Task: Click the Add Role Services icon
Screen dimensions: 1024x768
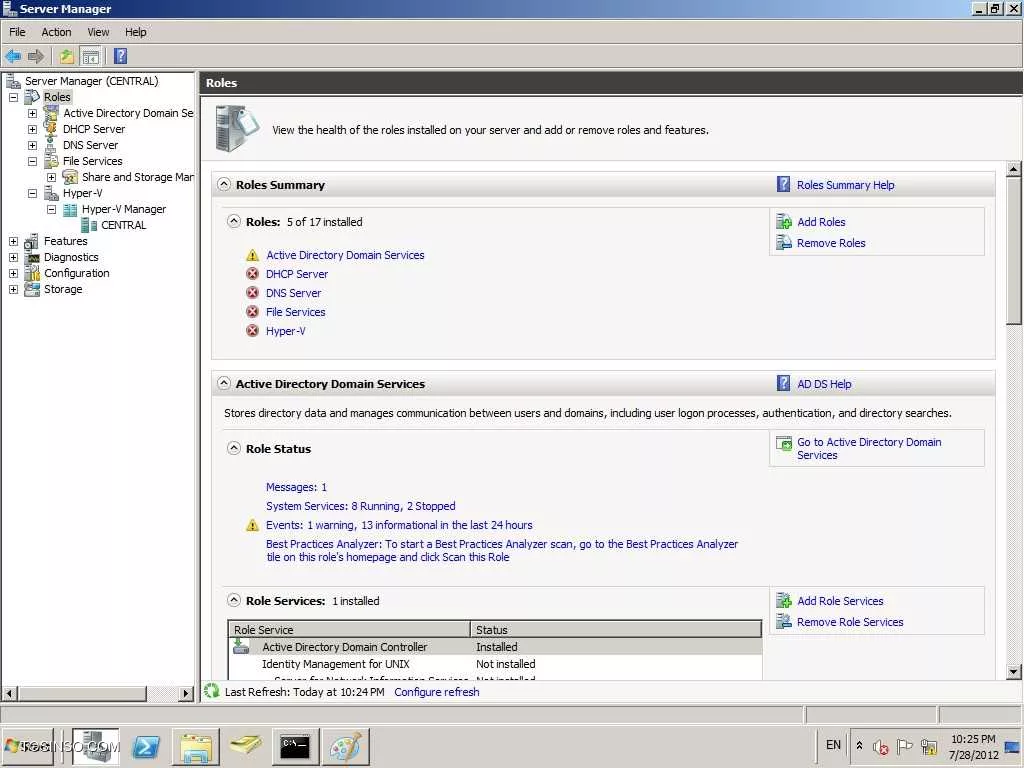Action: click(784, 601)
